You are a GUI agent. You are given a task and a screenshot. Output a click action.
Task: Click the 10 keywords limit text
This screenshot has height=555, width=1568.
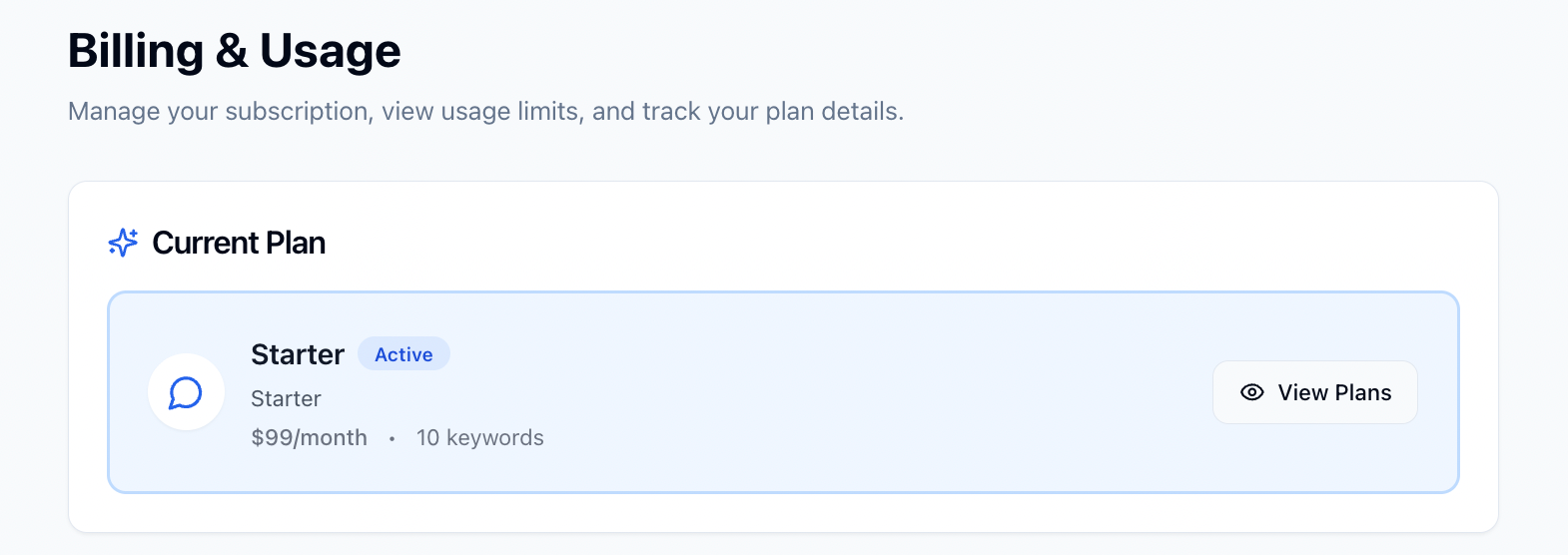tap(479, 437)
